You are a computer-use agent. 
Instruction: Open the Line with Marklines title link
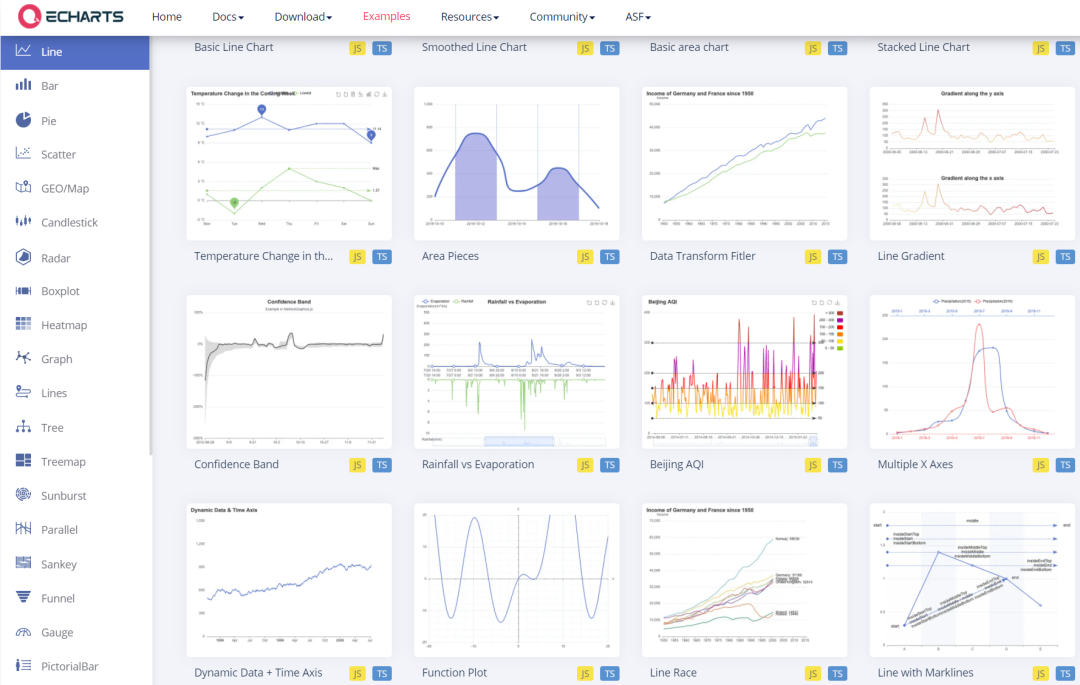[x=925, y=673]
